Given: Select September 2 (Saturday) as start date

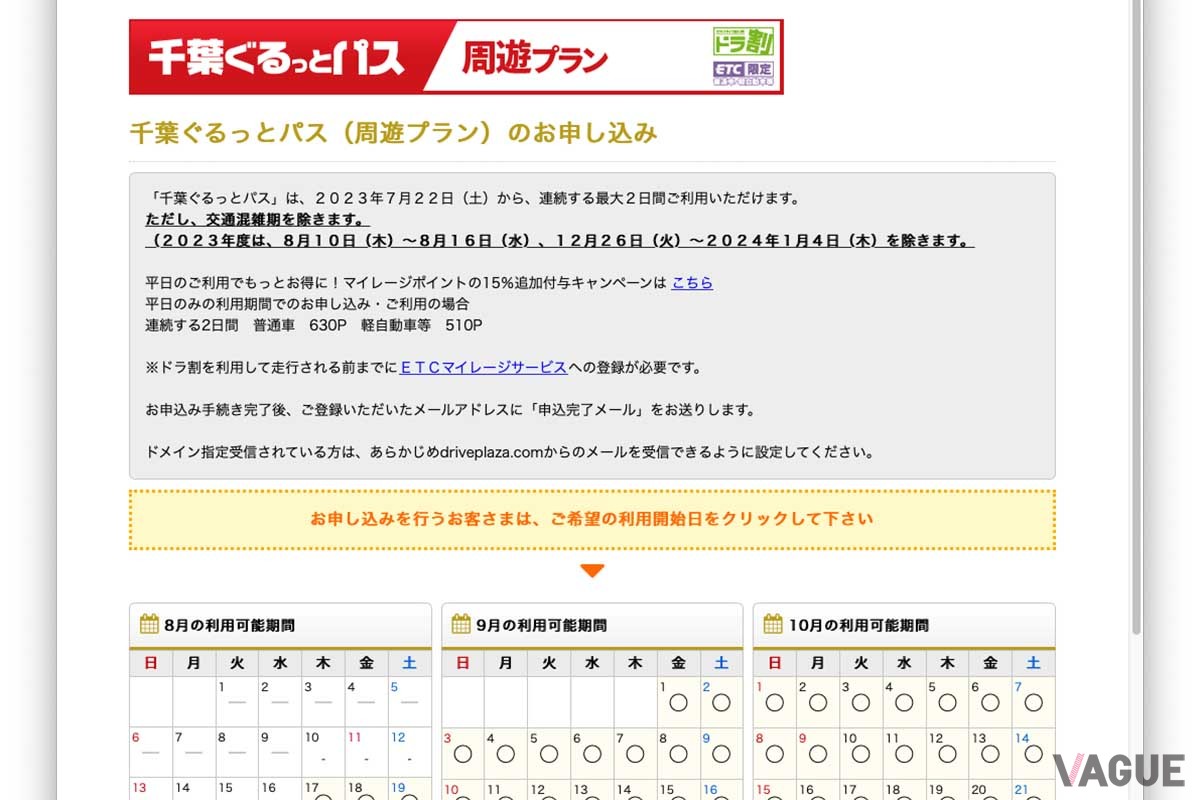Looking at the screenshot, I should (x=721, y=702).
